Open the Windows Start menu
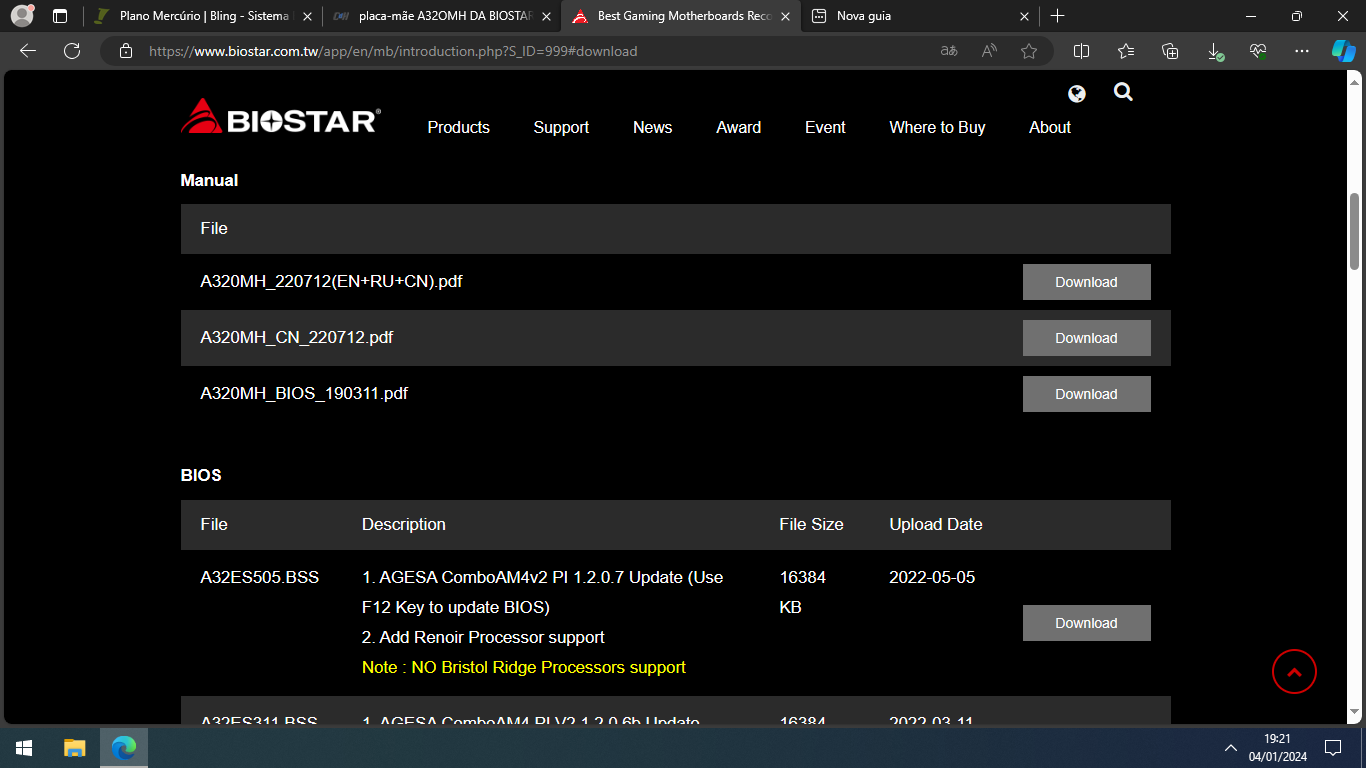The height and width of the screenshot is (768, 1366). point(24,748)
